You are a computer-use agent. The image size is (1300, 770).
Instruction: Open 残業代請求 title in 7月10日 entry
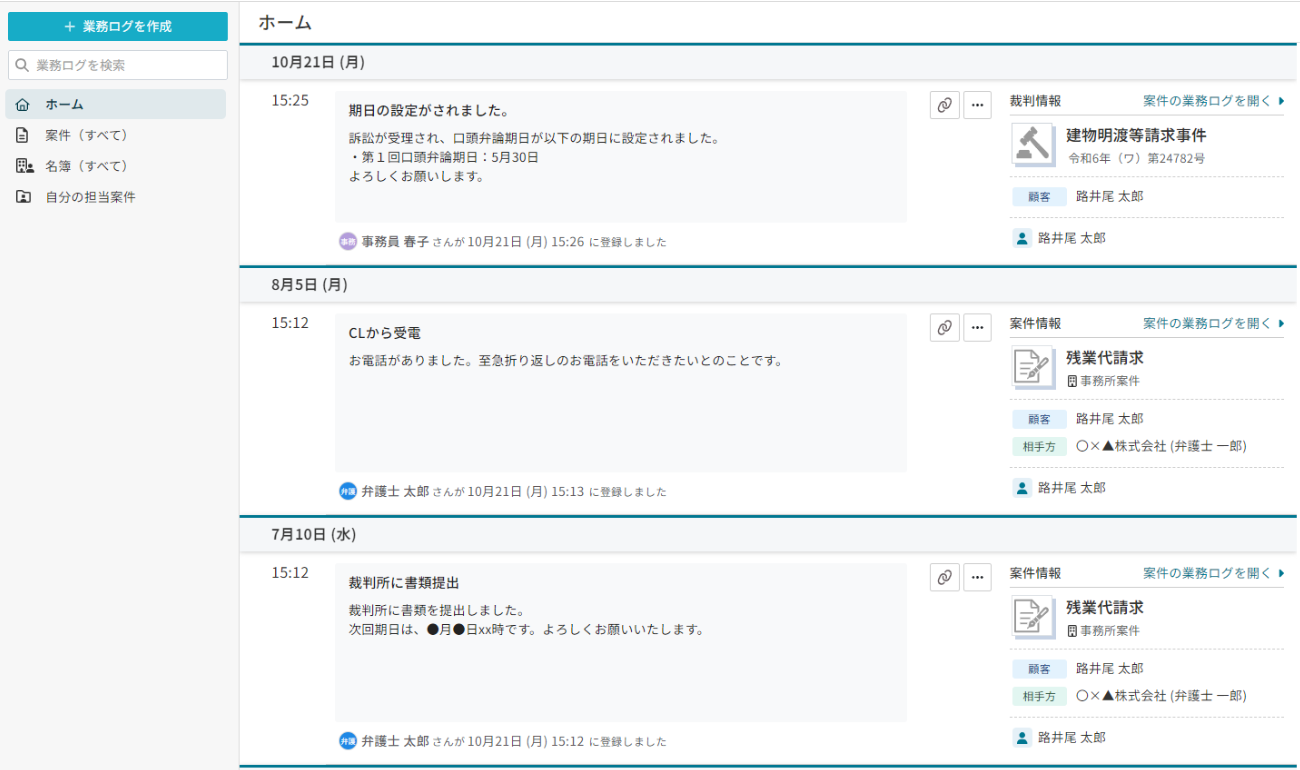tap(1105, 607)
